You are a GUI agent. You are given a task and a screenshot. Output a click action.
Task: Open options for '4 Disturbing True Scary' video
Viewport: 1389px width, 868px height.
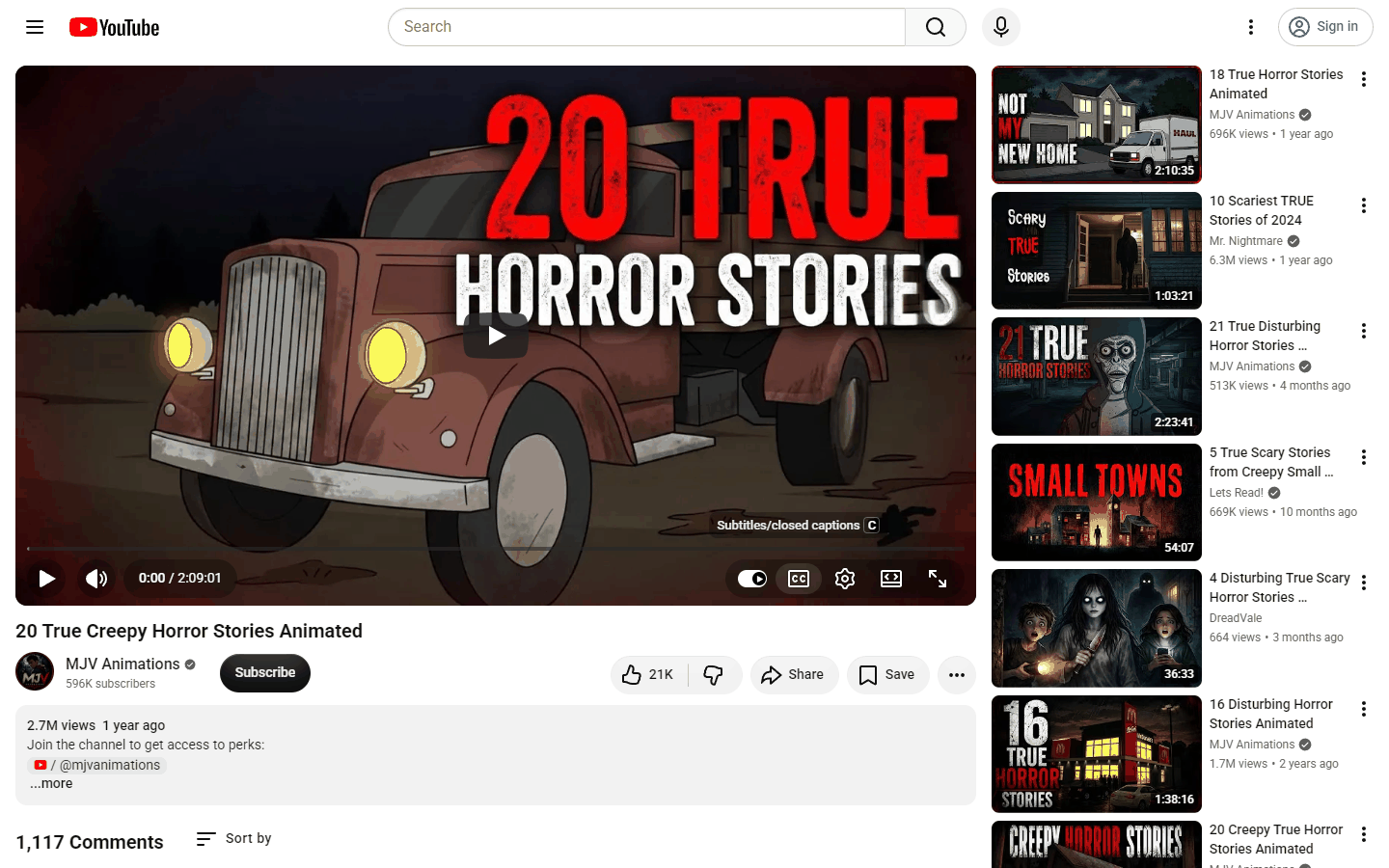[x=1364, y=583]
